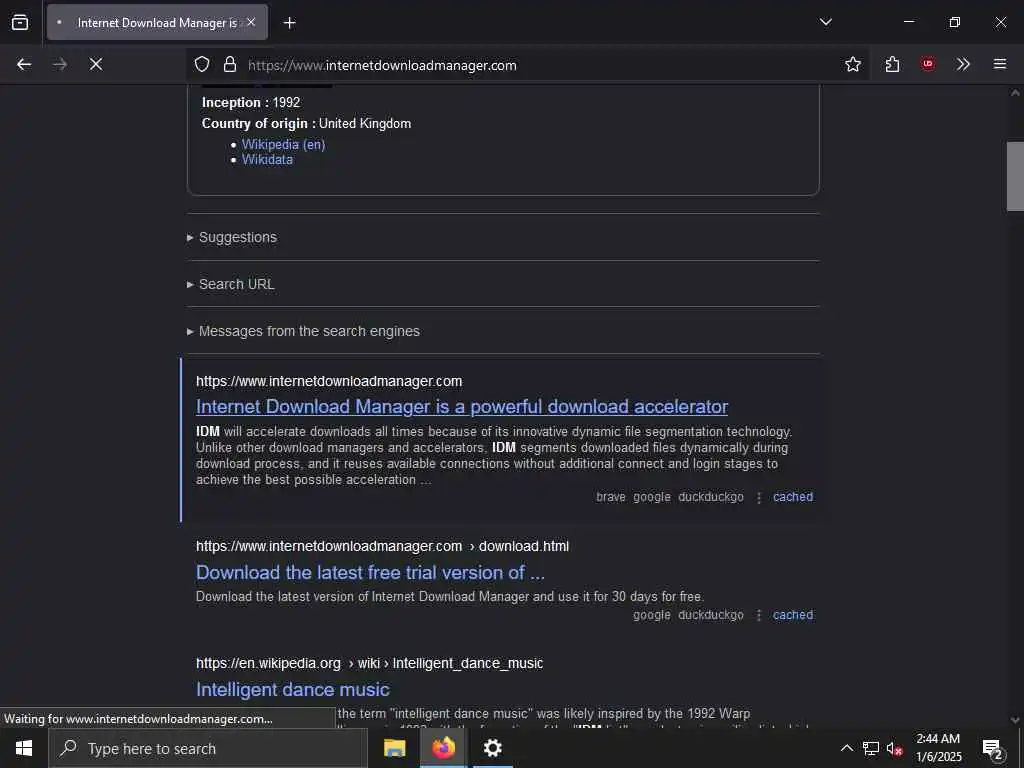Click Inception : 1992 text
The image size is (1024, 768).
[251, 103]
